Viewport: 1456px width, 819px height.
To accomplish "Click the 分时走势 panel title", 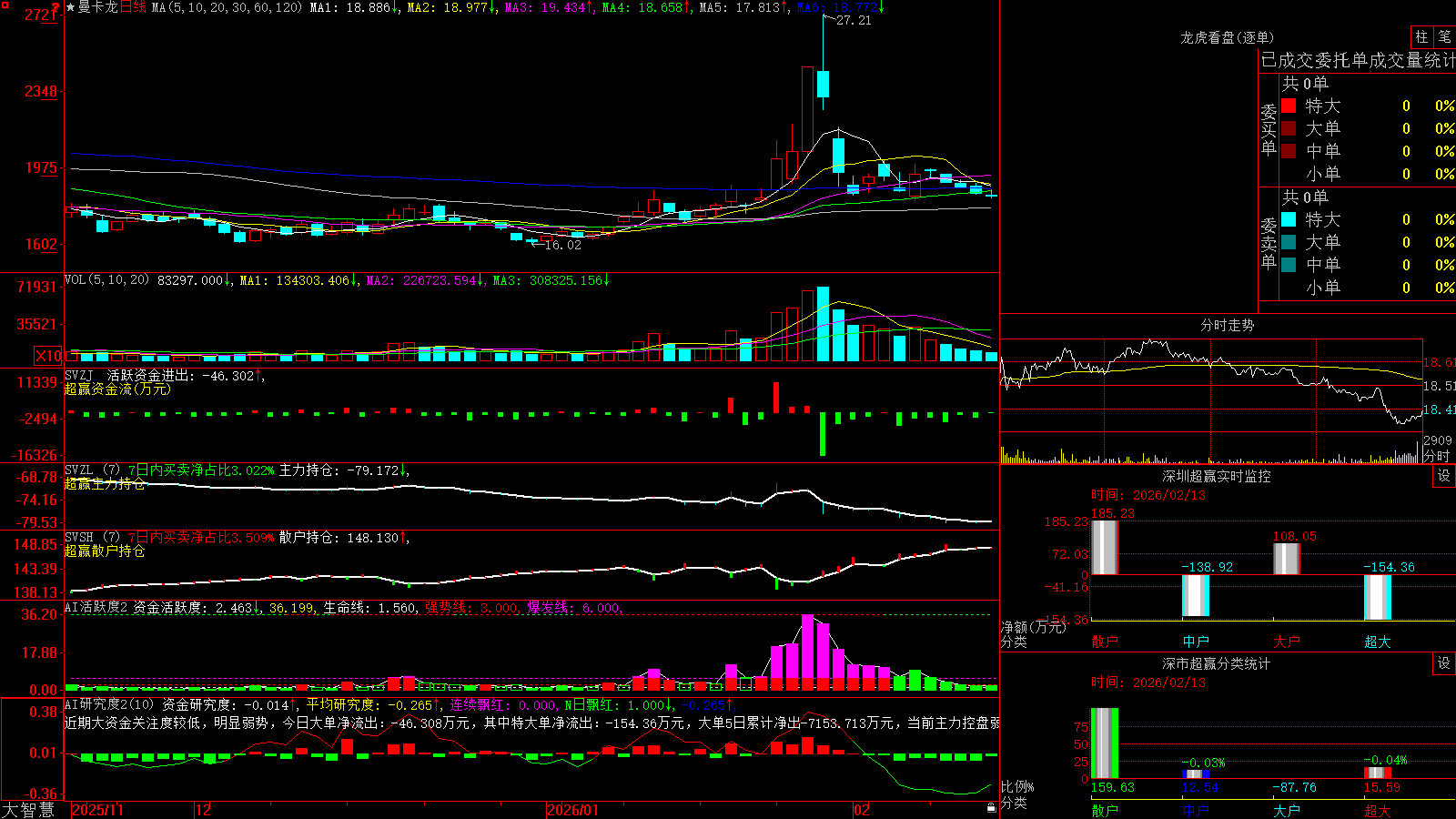I will 1227,325.
